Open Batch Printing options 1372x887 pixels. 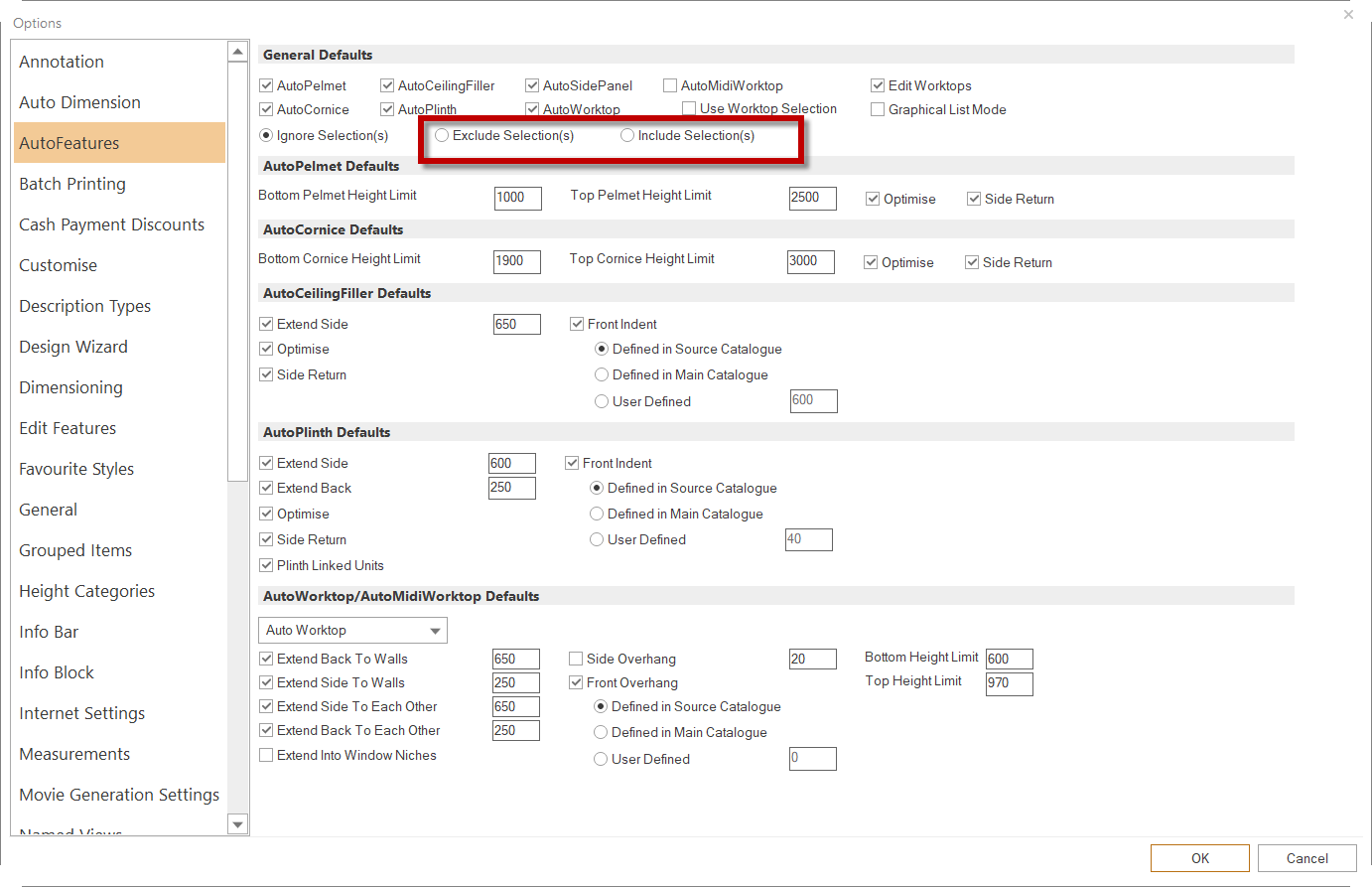(119, 184)
